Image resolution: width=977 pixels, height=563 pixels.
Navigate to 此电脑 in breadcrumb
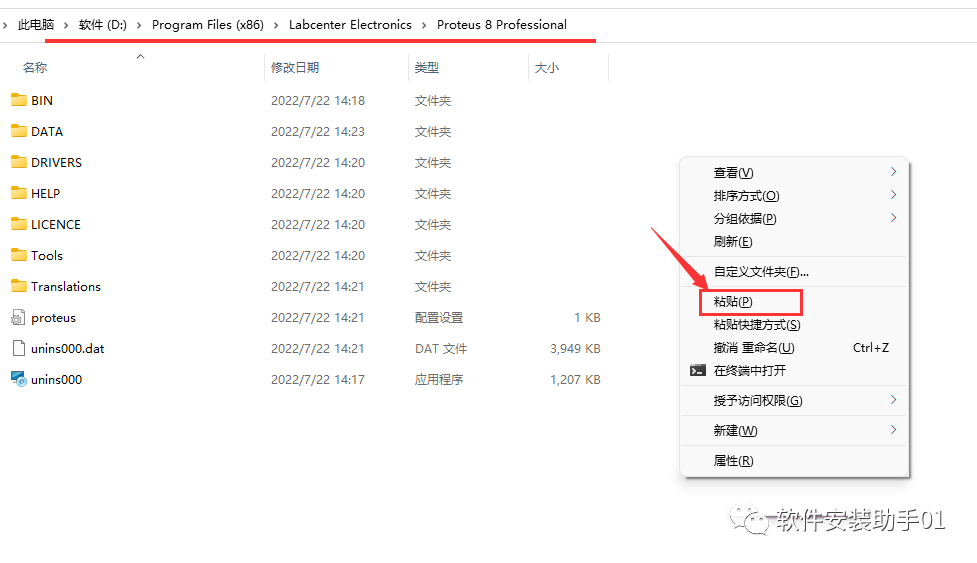tap(36, 25)
